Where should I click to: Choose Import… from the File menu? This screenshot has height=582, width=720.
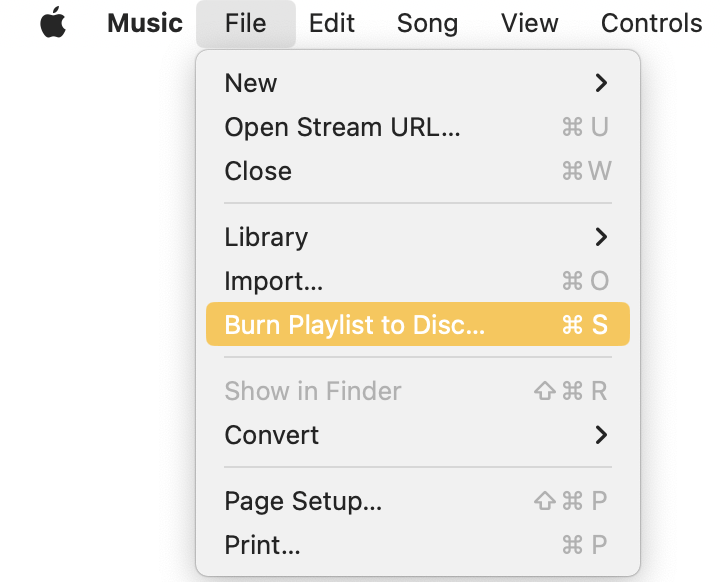273,281
